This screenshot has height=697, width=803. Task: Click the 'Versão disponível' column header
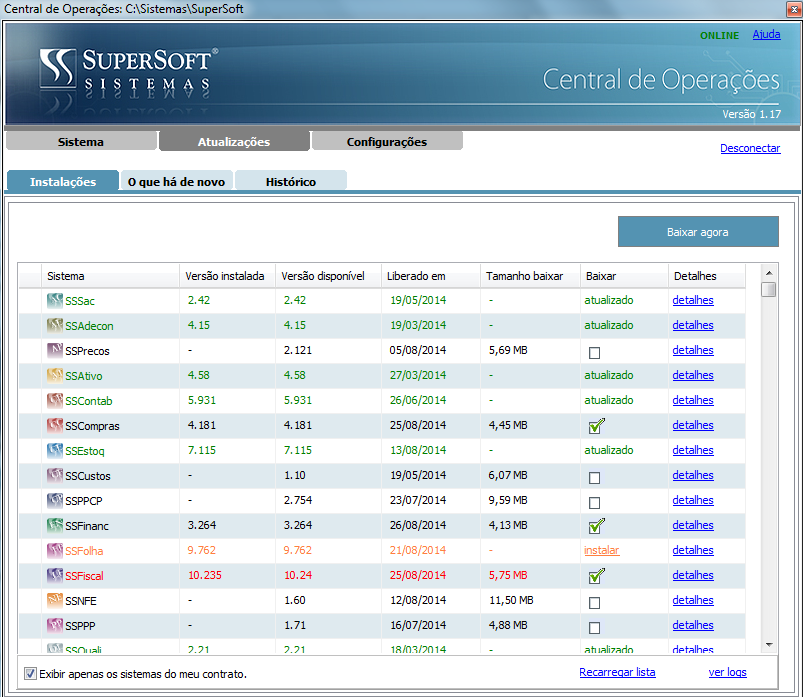pyautogui.click(x=328, y=276)
